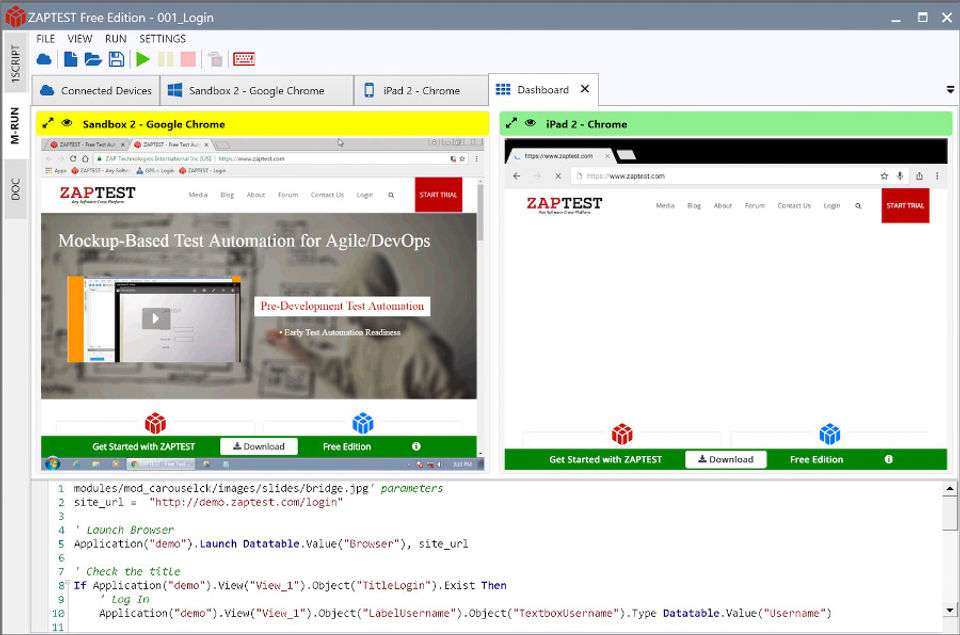Pause the test run
The width and height of the screenshot is (960, 635).
point(165,59)
